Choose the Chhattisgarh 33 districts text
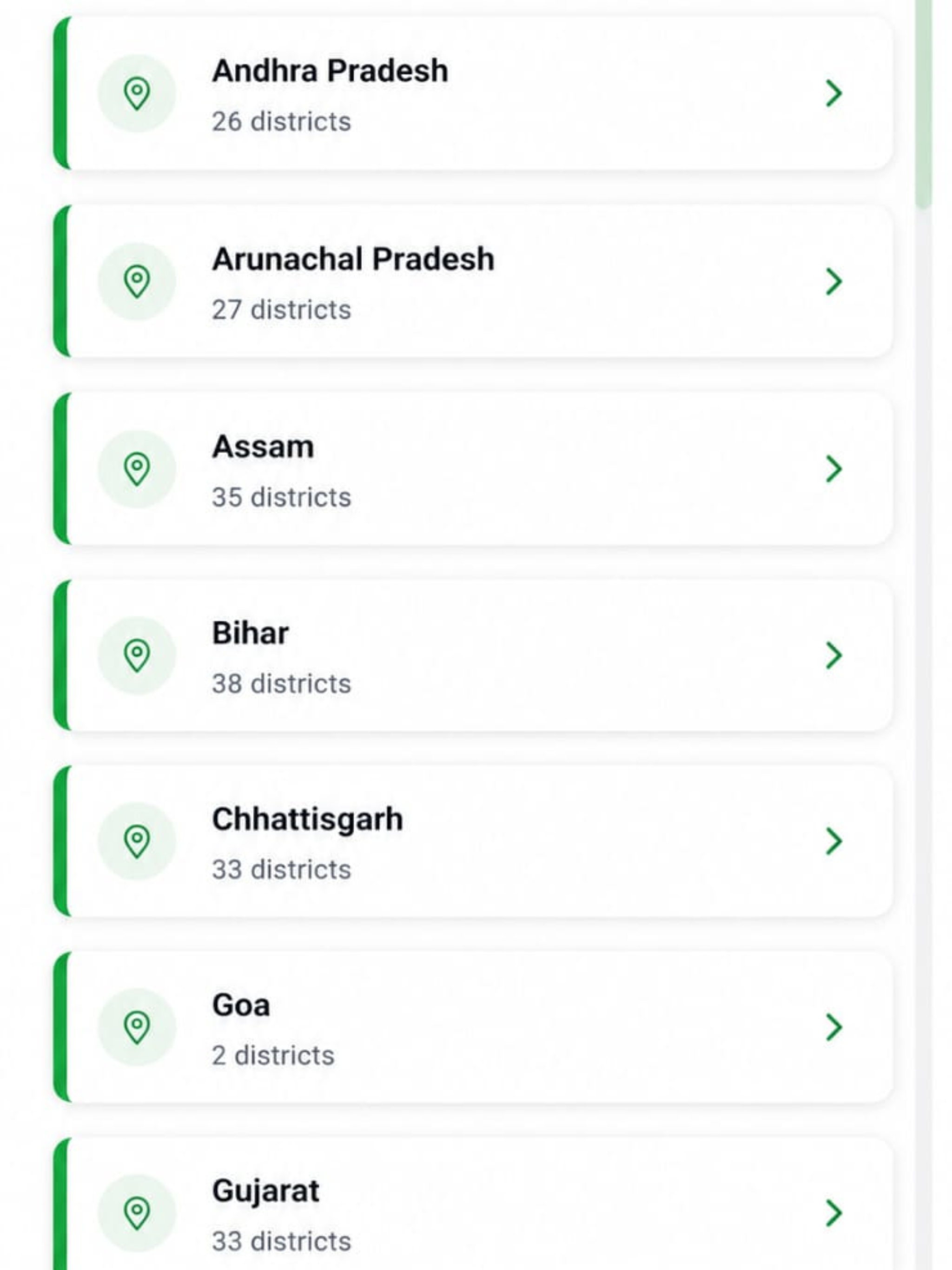The width and height of the screenshot is (952, 1270). [x=281, y=870]
